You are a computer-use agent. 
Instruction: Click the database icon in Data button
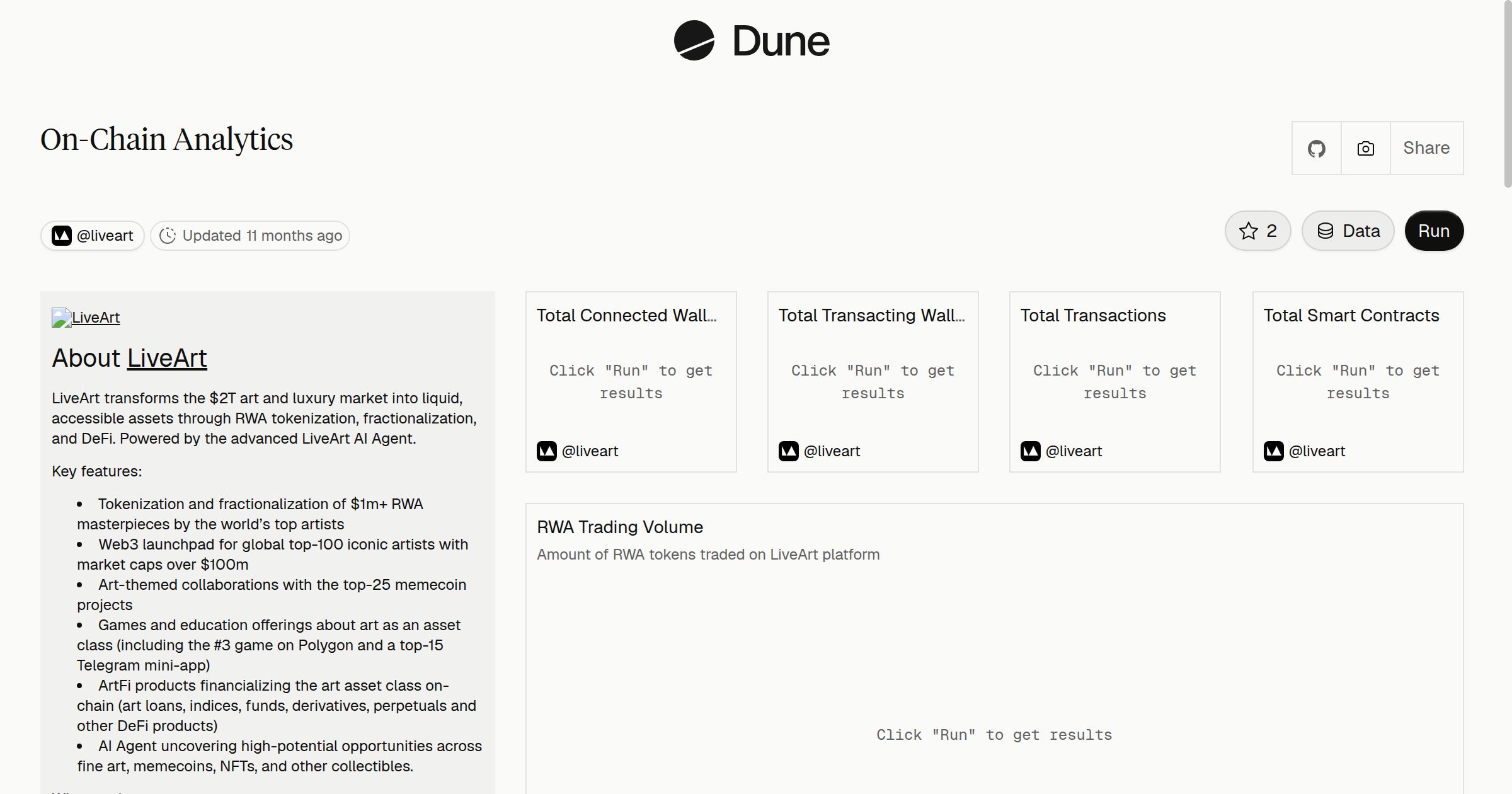[x=1326, y=231]
